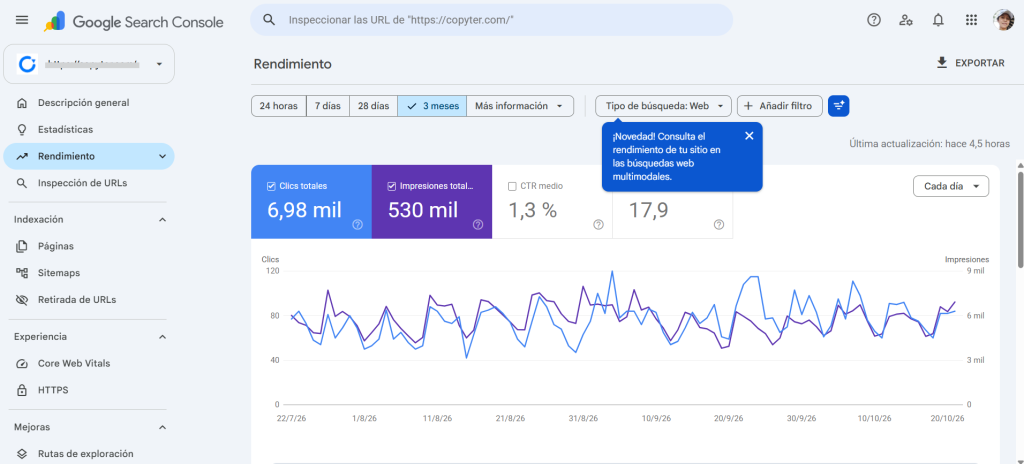Viewport: 1024px width, 464px height.
Task: Click the Impresiones totales help icon
Action: pyautogui.click(x=478, y=225)
